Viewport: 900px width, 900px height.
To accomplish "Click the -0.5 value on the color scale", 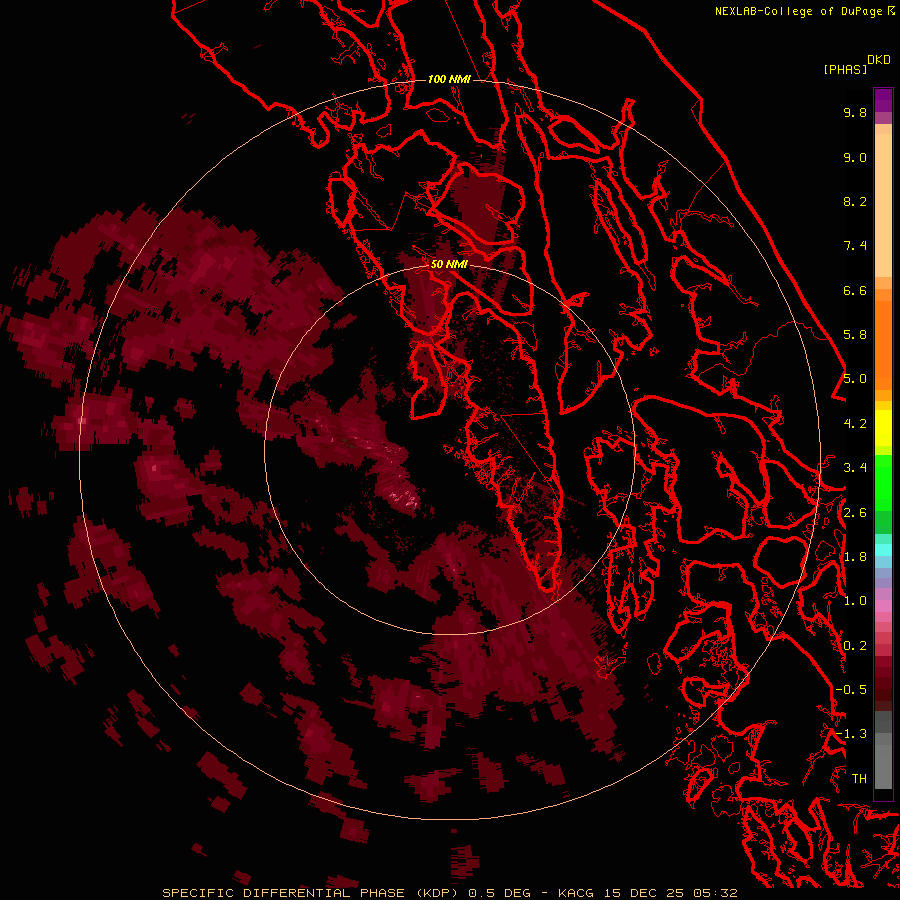I will (851, 690).
